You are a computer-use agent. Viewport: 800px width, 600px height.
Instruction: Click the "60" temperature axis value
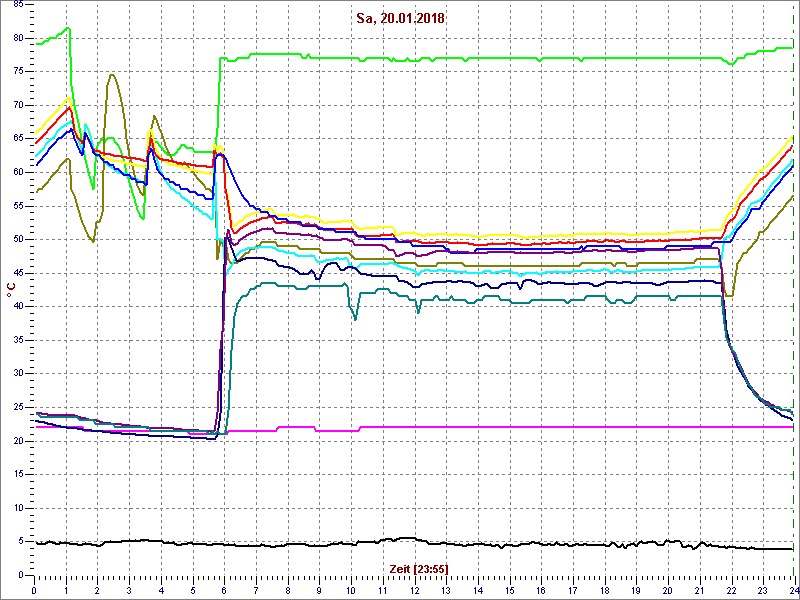click(x=17, y=172)
